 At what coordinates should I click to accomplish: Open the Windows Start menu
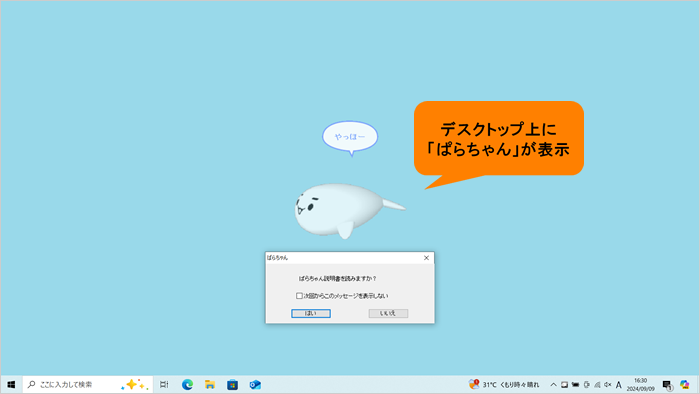coord(11,384)
